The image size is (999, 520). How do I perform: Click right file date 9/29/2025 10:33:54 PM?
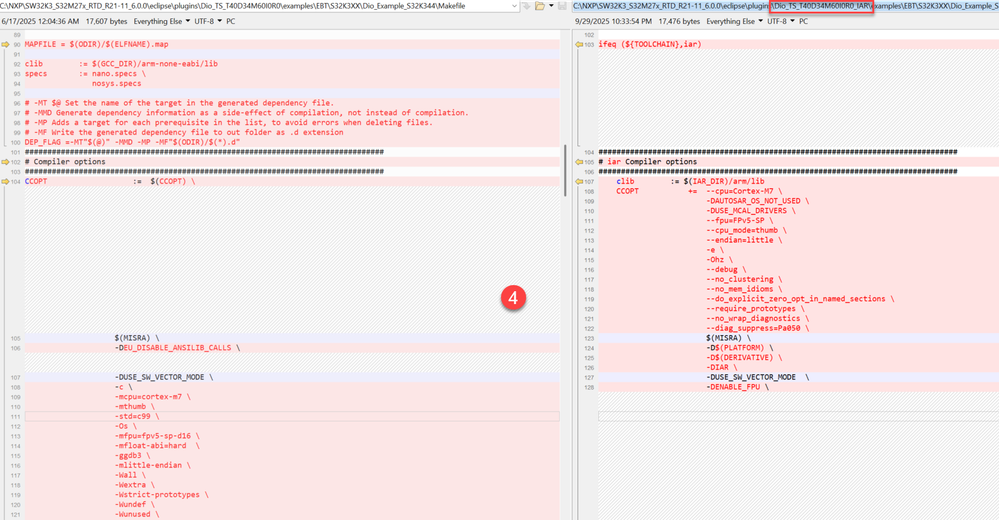point(613,22)
